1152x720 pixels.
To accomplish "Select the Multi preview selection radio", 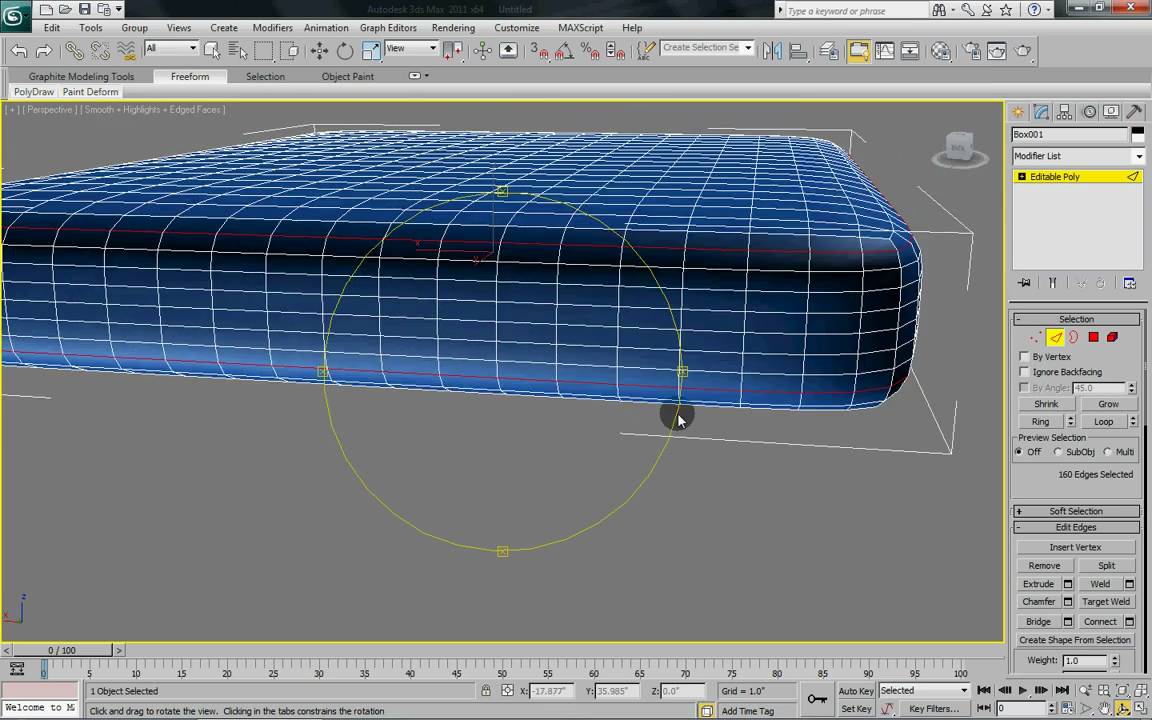I will click(x=1107, y=452).
